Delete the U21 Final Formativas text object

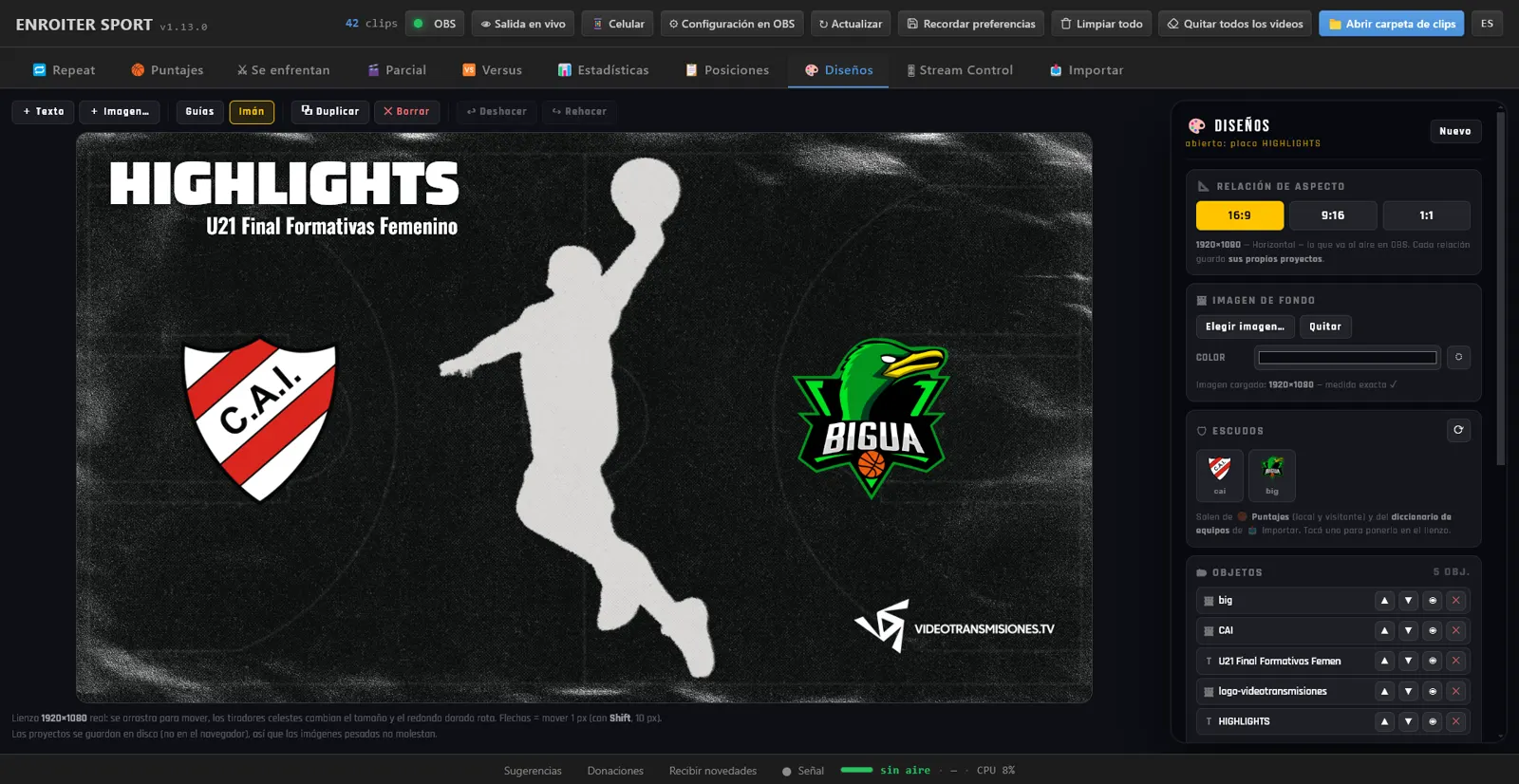(x=1455, y=662)
